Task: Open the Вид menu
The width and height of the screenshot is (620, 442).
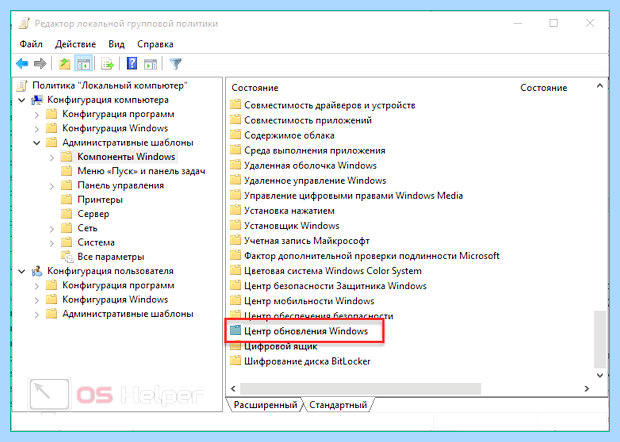Action: coord(116,44)
